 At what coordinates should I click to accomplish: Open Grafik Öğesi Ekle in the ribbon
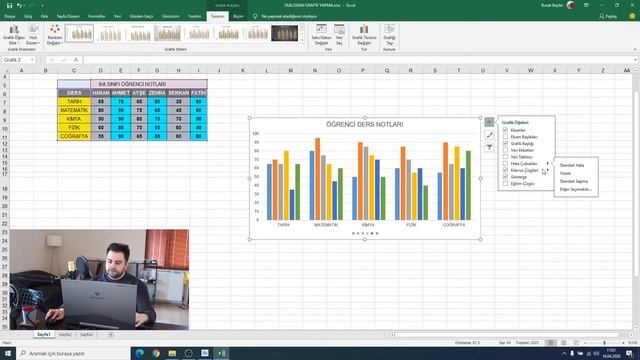click(14, 35)
